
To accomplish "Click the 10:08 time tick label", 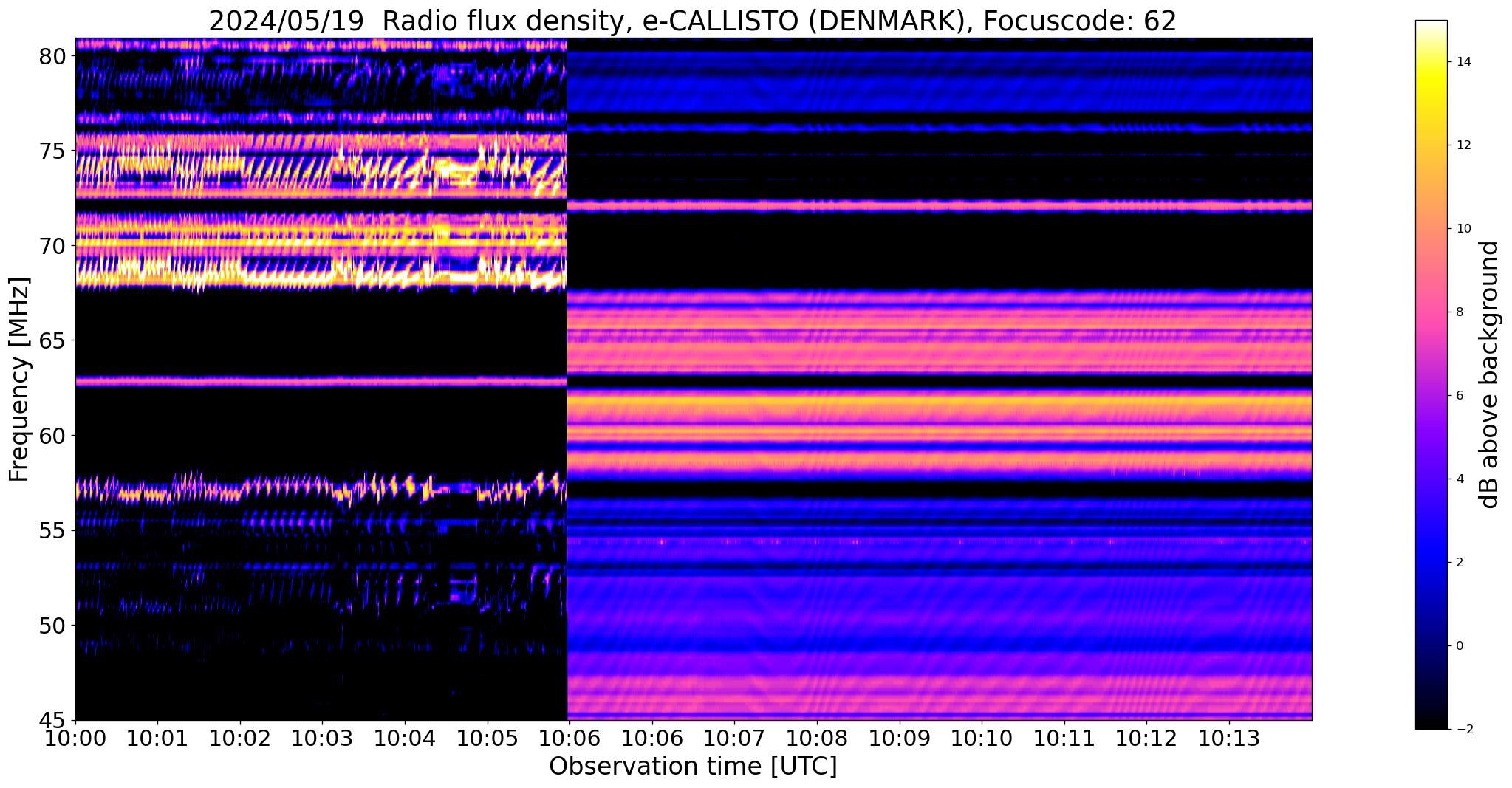I will coord(817,739).
